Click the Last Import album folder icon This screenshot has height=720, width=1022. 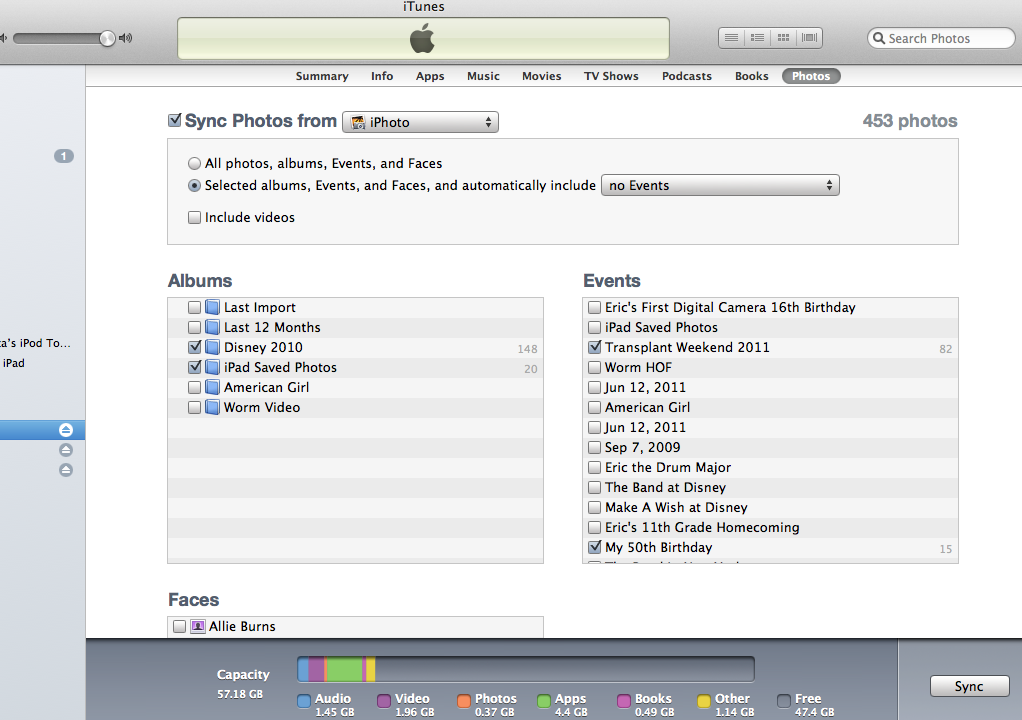[x=212, y=307]
